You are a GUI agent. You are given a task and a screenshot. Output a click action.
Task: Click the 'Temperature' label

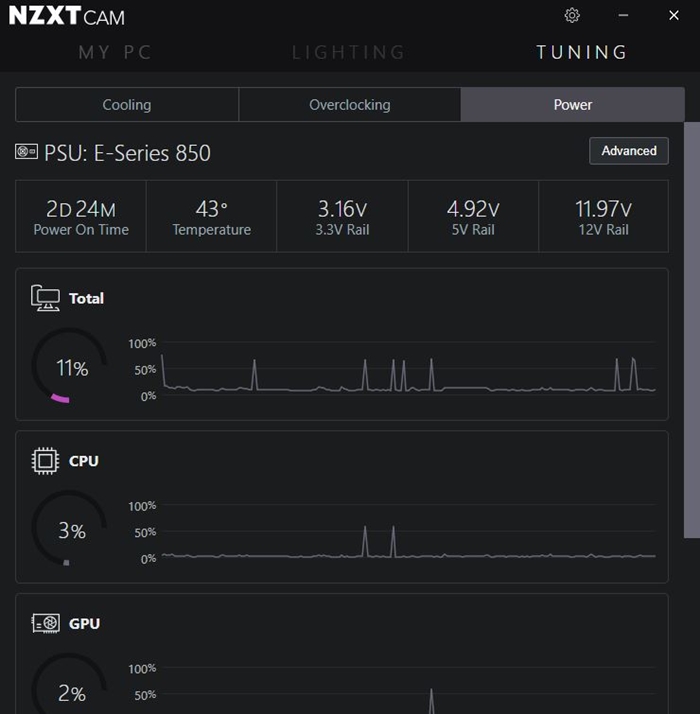(211, 230)
